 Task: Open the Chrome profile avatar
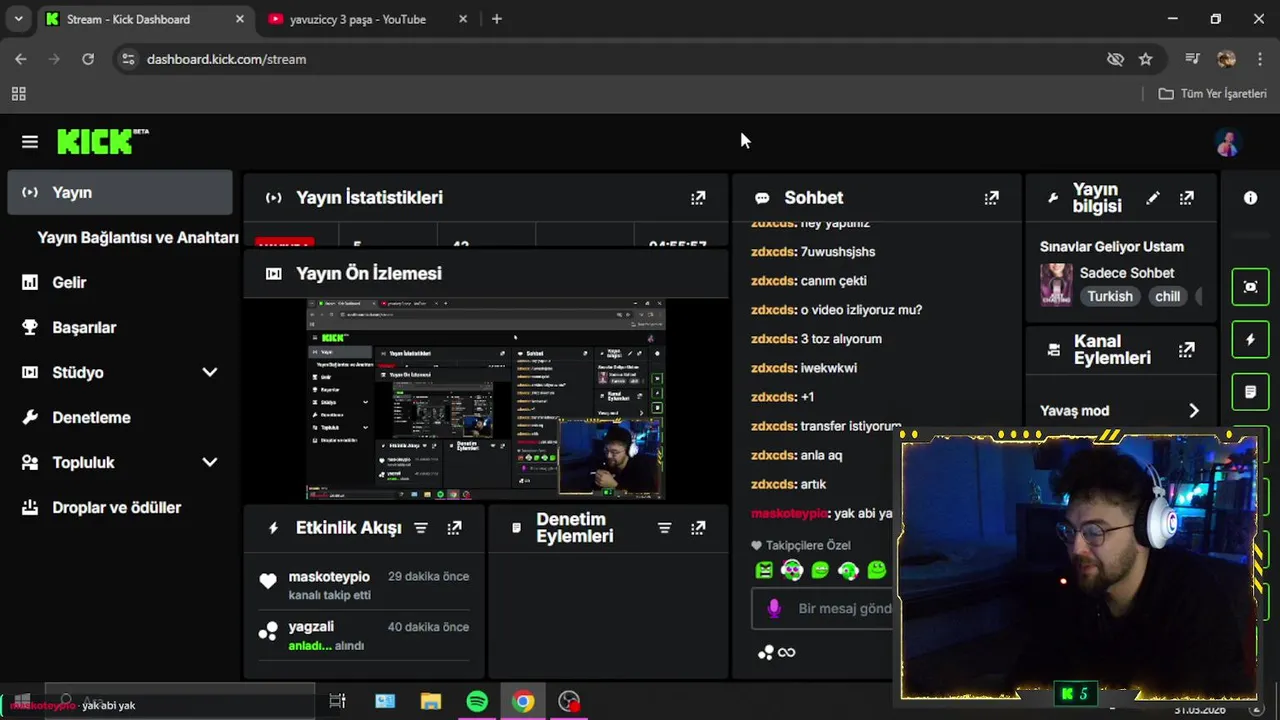[x=1227, y=59]
